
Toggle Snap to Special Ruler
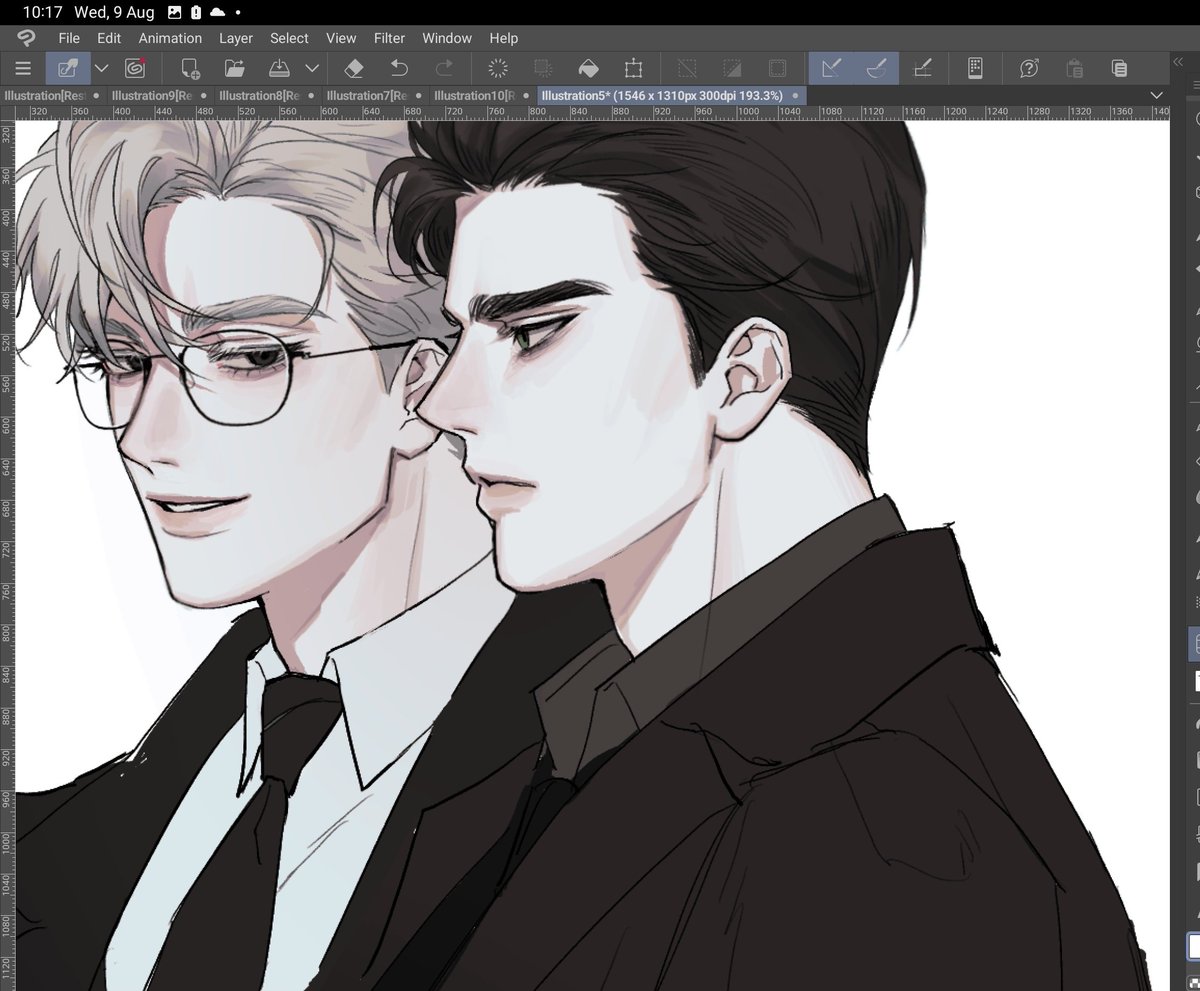point(876,68)
